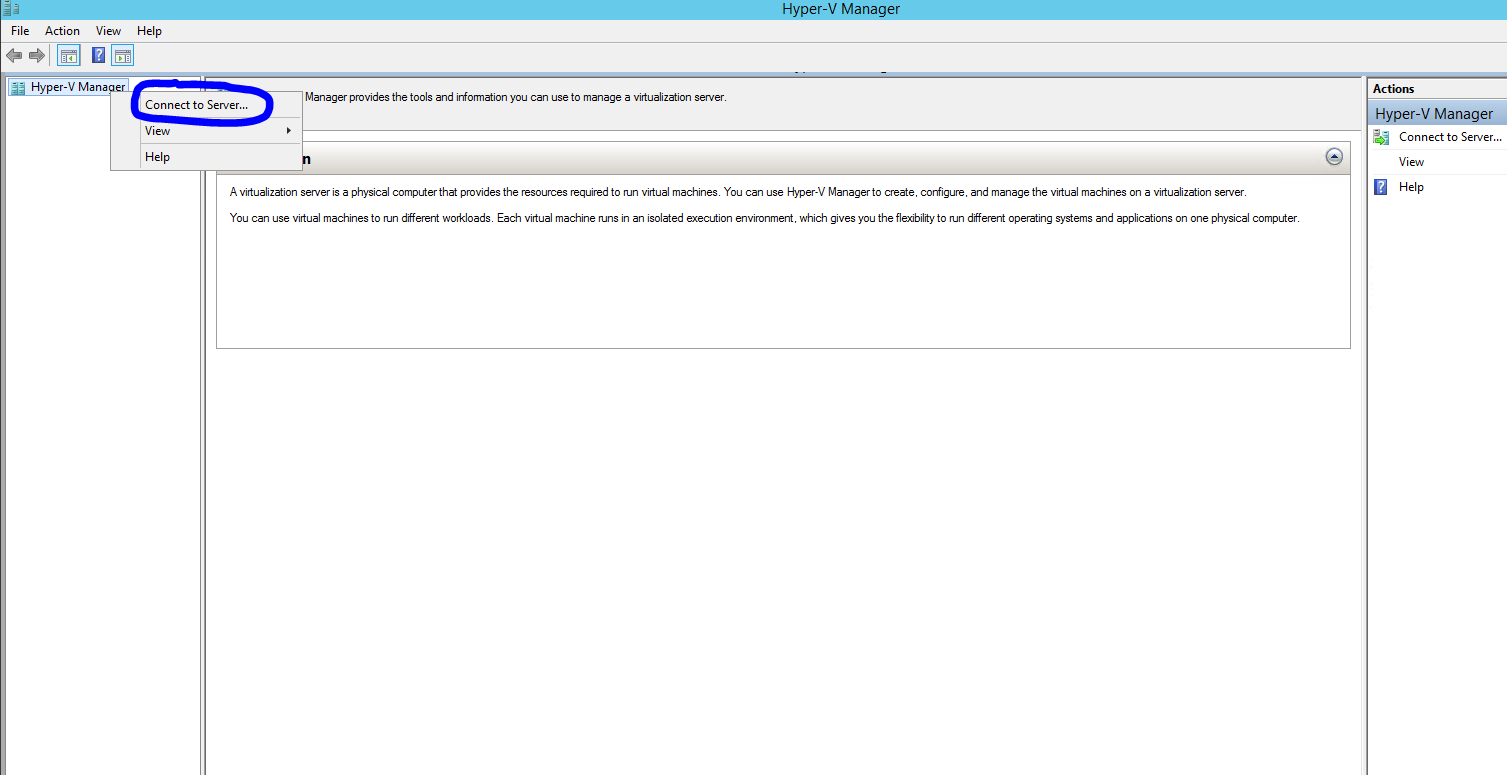Open the File menu
Screen dimensions: 1507x775
[x=20, y=31]
